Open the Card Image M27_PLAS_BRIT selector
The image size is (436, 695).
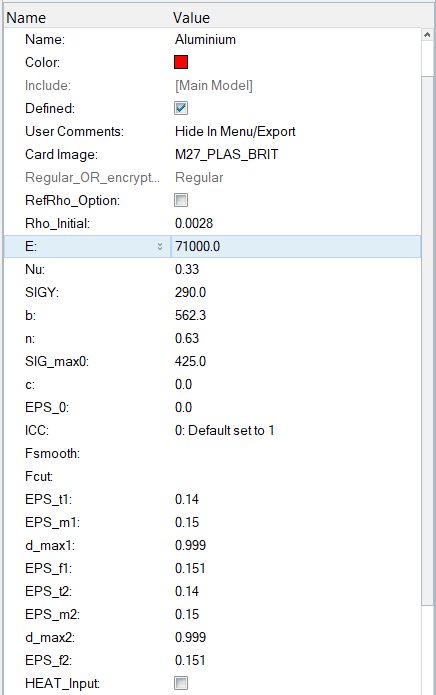[296, 154]
